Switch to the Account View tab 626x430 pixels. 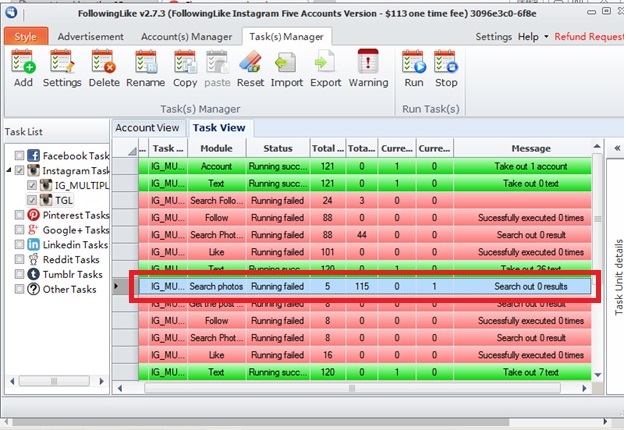(147, 128)
